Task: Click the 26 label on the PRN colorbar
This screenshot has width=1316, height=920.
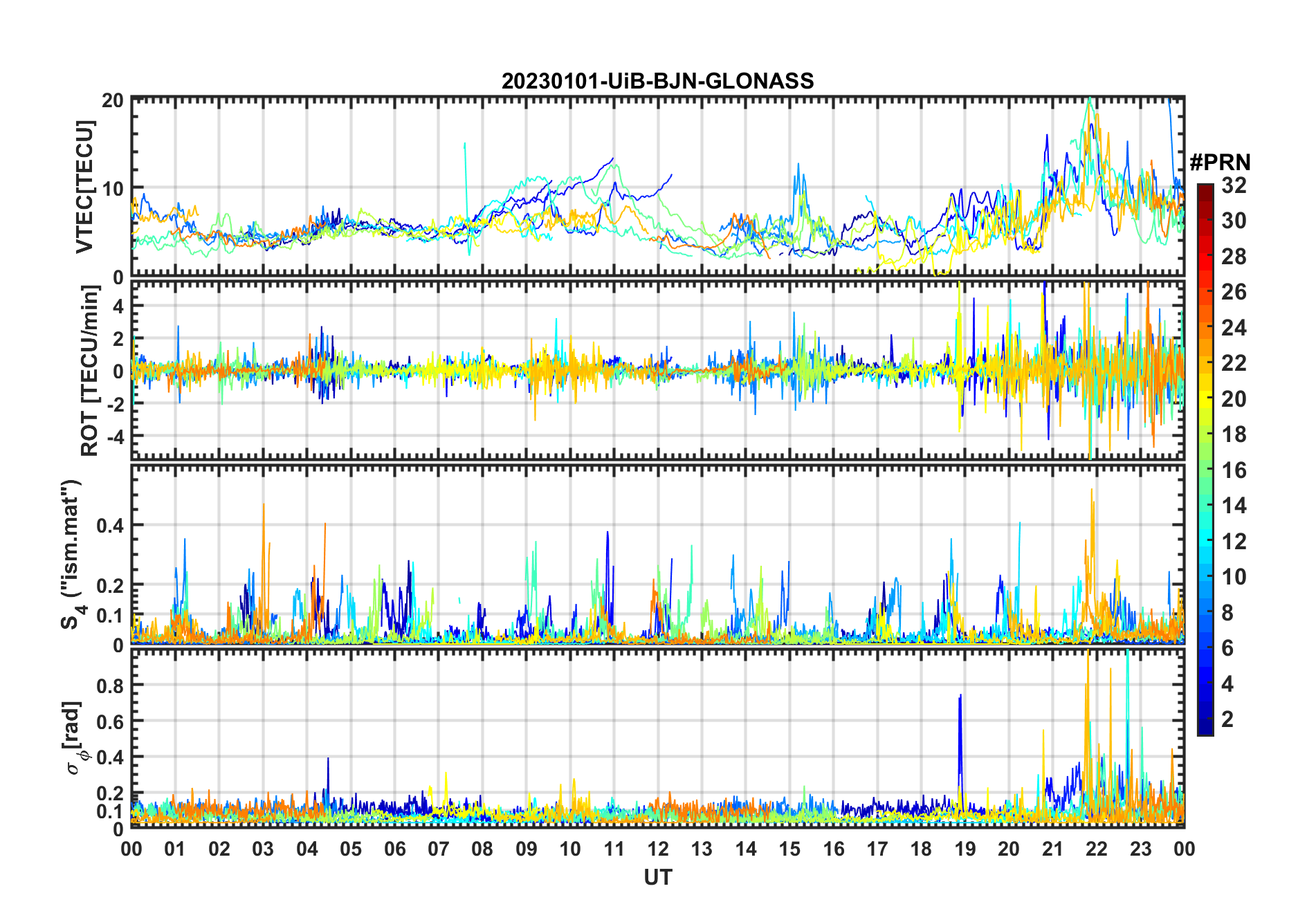Action: (1234, 292)
